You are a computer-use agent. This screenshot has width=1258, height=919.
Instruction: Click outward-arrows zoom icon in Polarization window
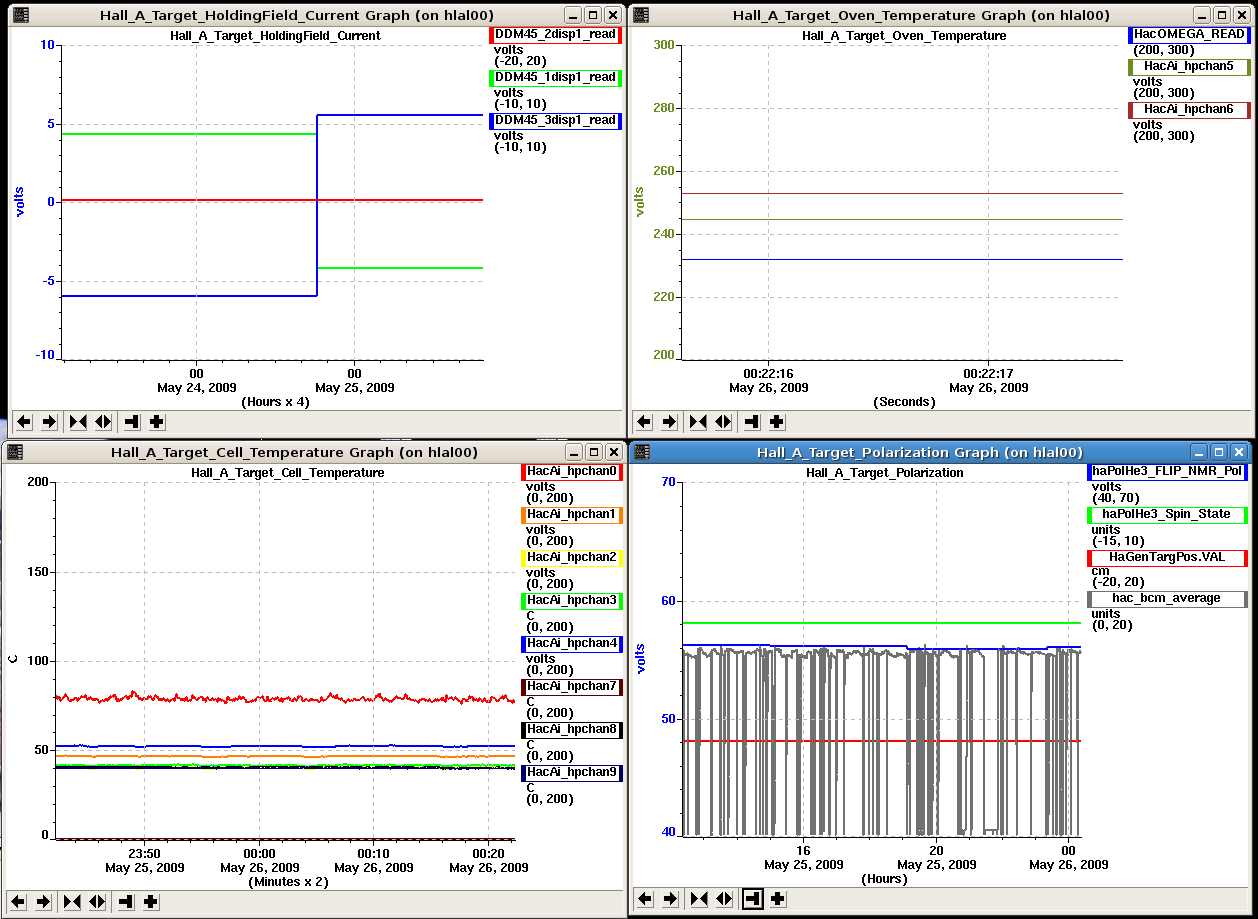(725, 899)
